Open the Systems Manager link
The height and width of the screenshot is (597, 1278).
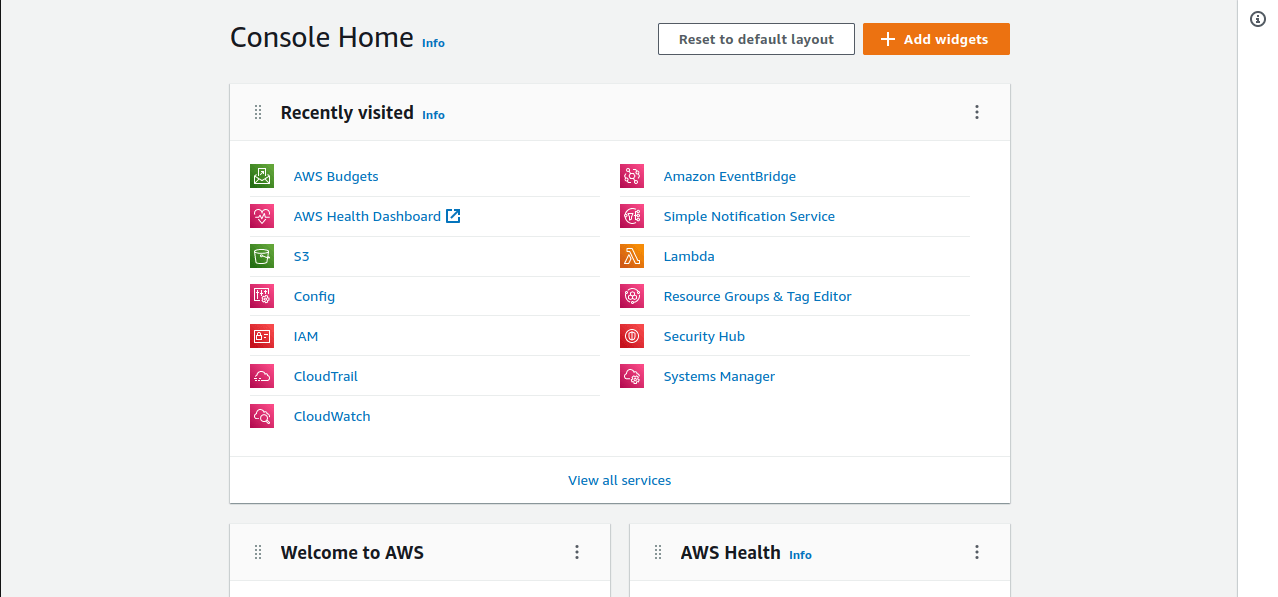719,376
